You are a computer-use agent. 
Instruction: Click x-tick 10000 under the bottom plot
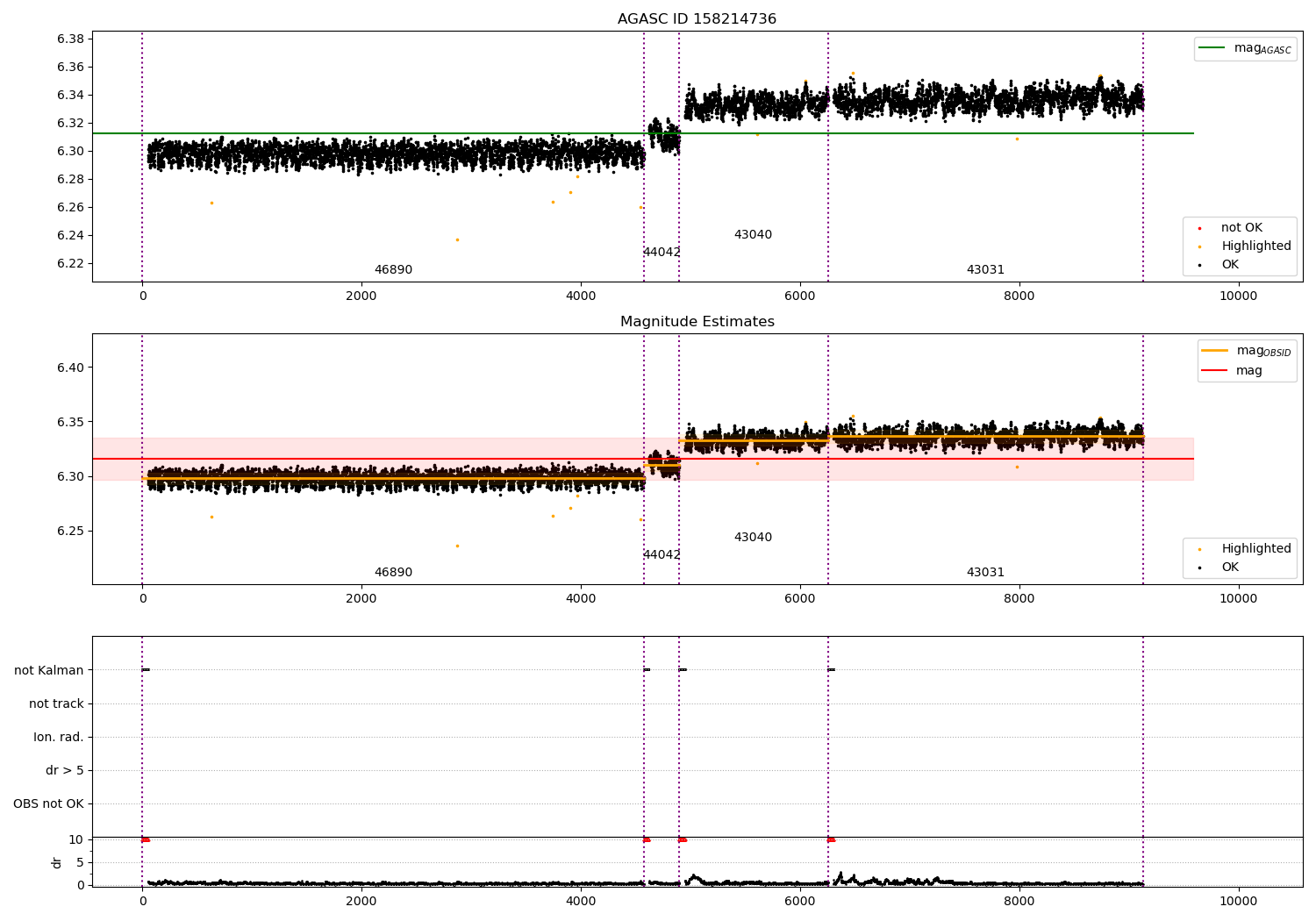point(1238,901)
